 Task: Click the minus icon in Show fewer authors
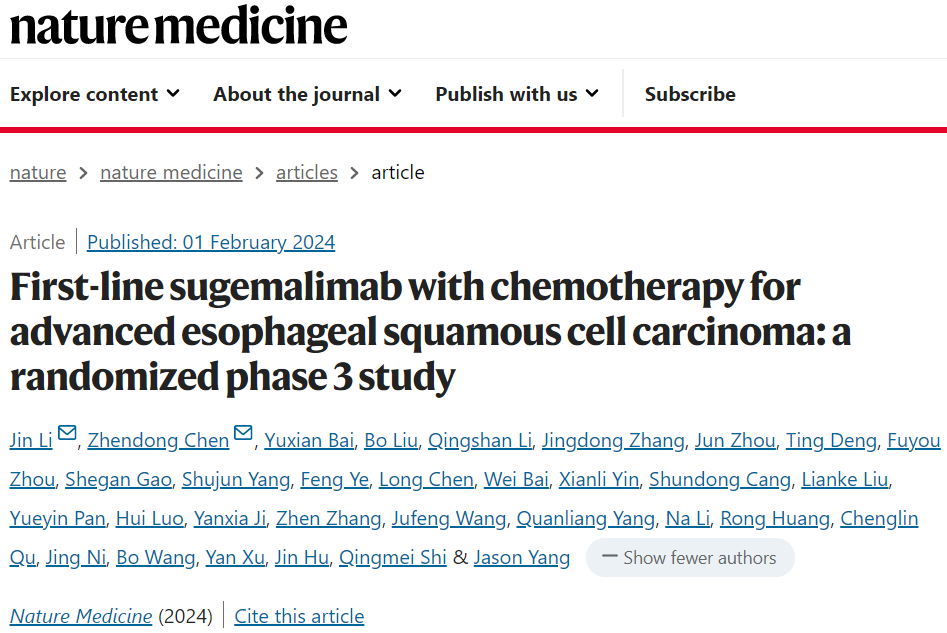pyautogui.click(x=610, y=556)
